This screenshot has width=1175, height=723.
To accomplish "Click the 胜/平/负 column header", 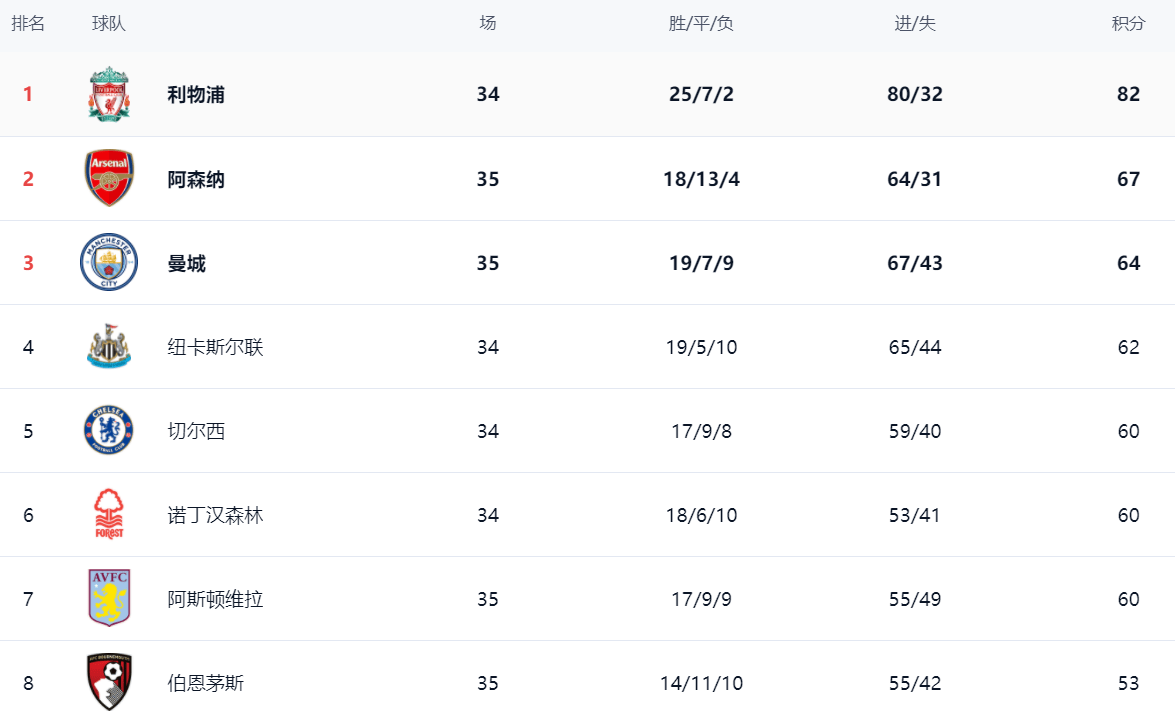I will 700,24.
